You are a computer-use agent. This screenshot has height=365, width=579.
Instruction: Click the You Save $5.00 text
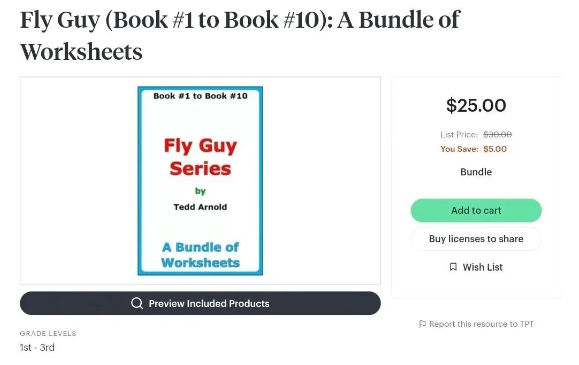click(473, 149)
